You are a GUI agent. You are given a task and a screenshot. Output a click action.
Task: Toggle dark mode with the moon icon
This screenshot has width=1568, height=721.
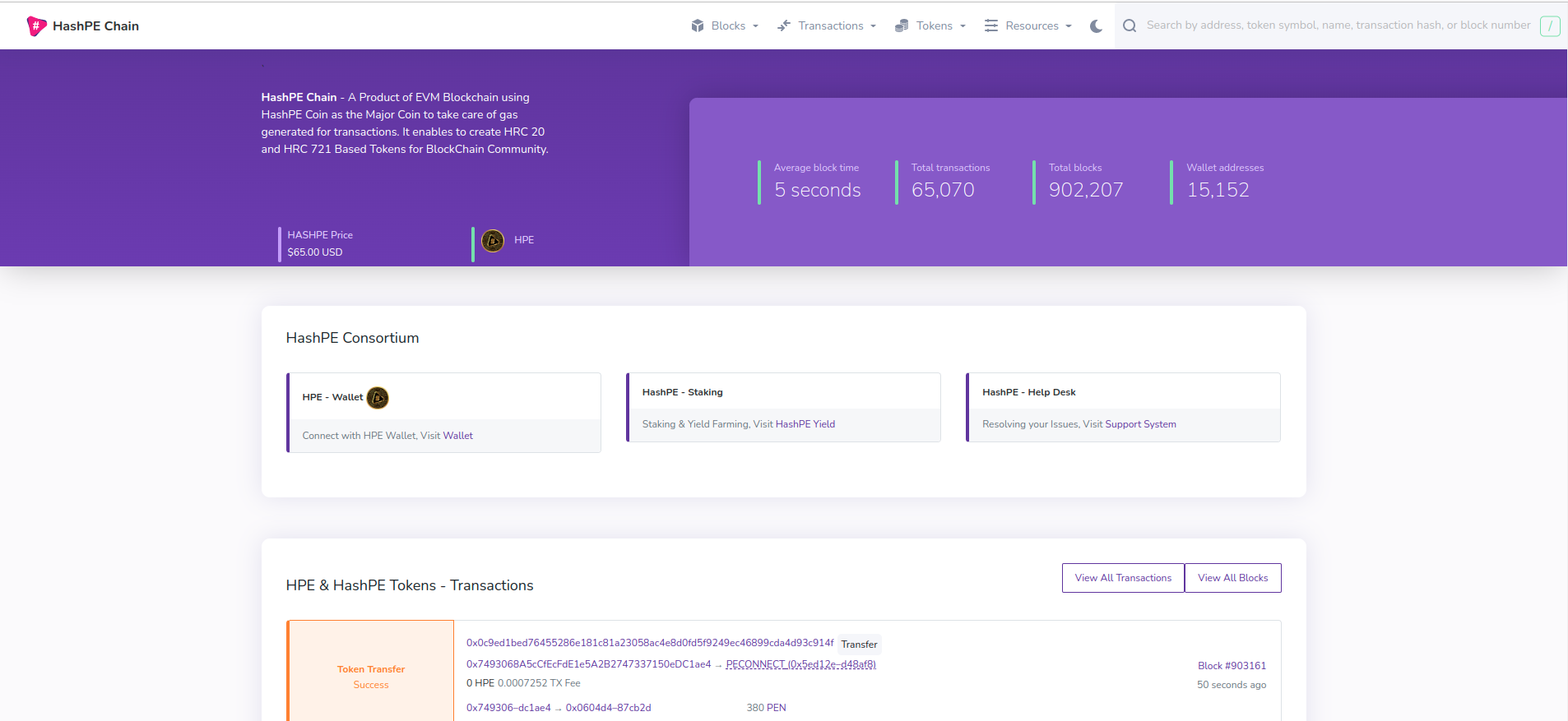coord(1096,25)
